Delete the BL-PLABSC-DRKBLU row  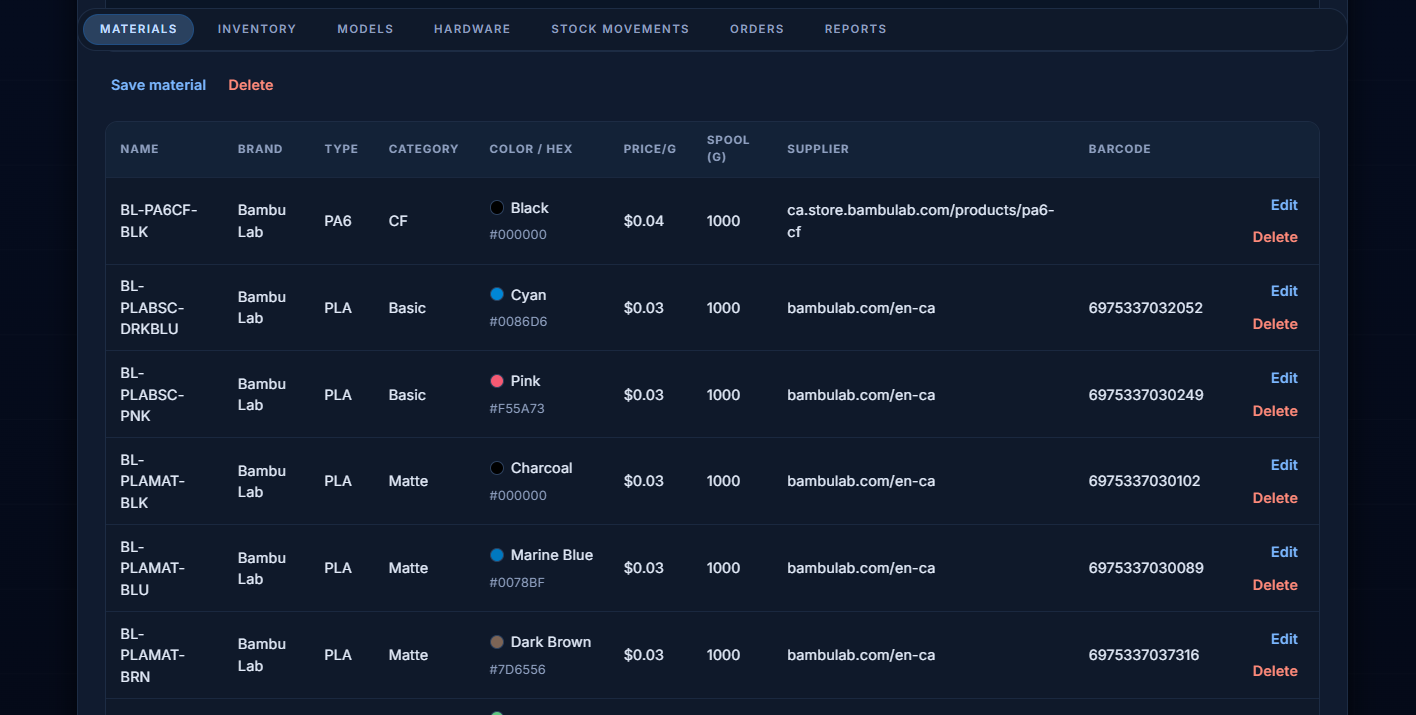[x=1275, y=324]
